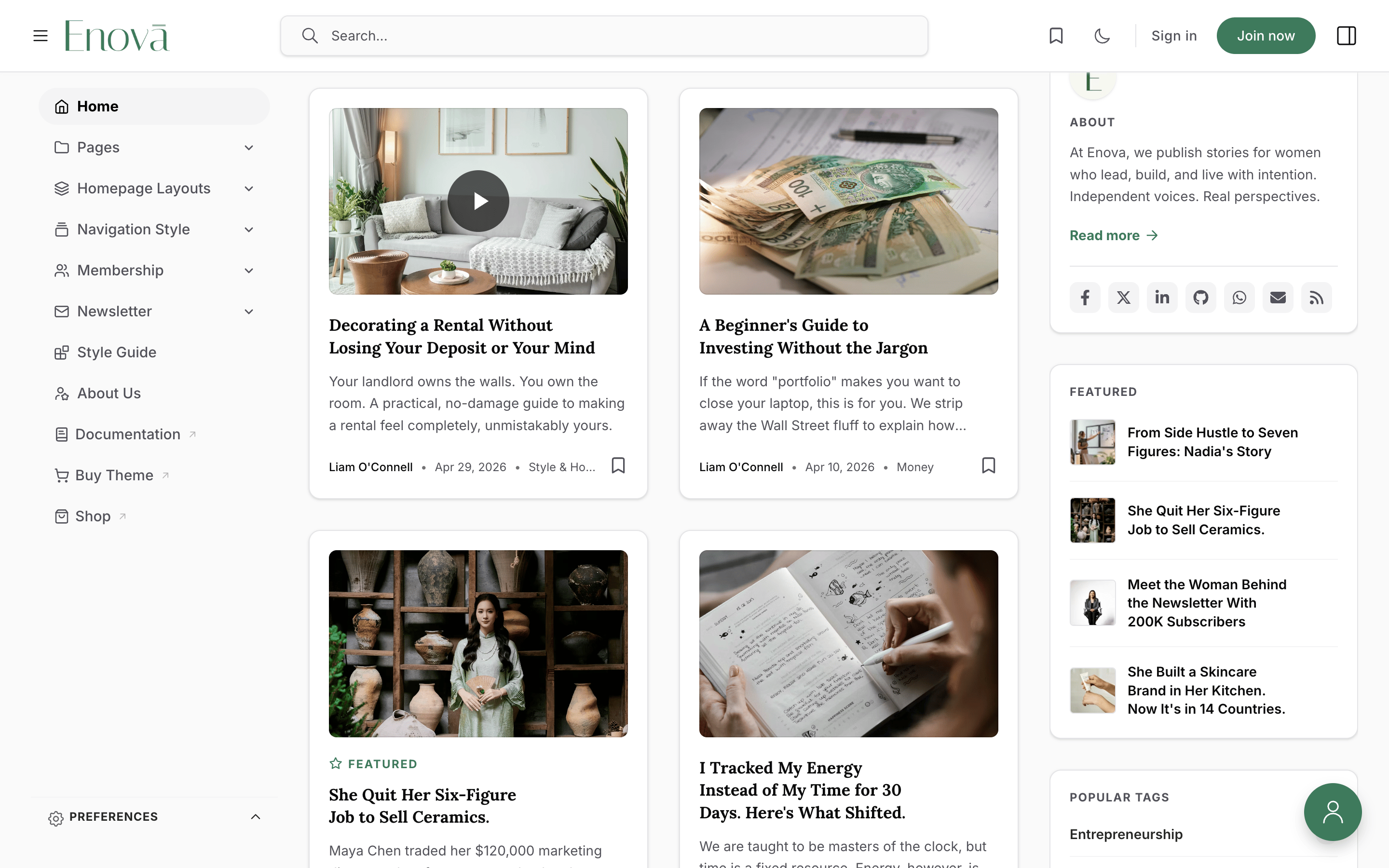Click the Join now button
The width and height of the screenshot is (1389, 868).
coord(1266,36)
